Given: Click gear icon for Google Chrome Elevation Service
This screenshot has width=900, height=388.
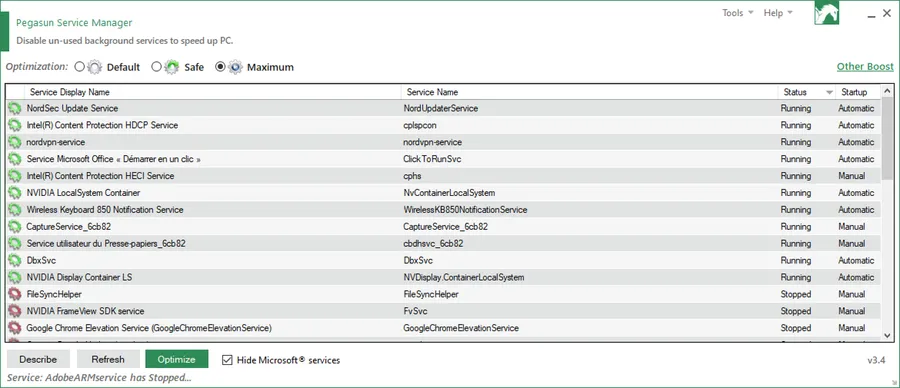Looking at the screenshot, I should click(14, 328).
